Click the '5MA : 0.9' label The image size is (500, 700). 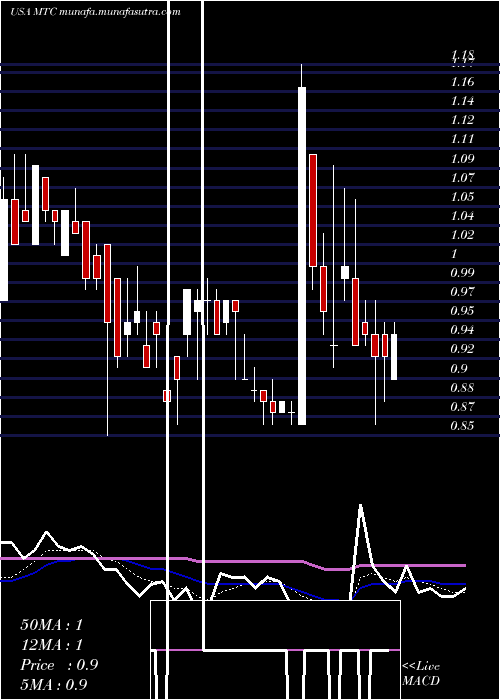(x=54, y=684)
